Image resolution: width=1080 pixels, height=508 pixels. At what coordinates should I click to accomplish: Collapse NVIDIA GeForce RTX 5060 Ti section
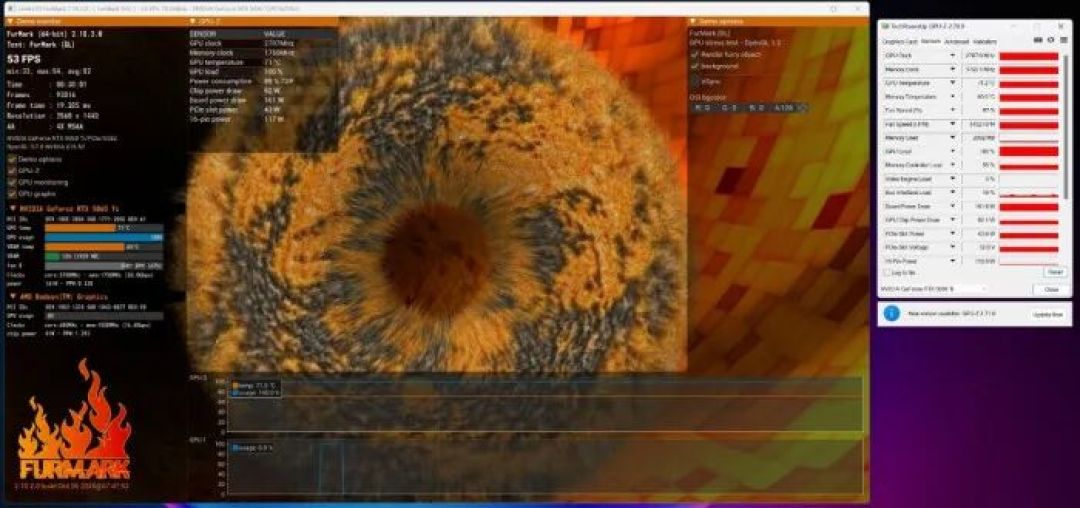coord(12,207)
